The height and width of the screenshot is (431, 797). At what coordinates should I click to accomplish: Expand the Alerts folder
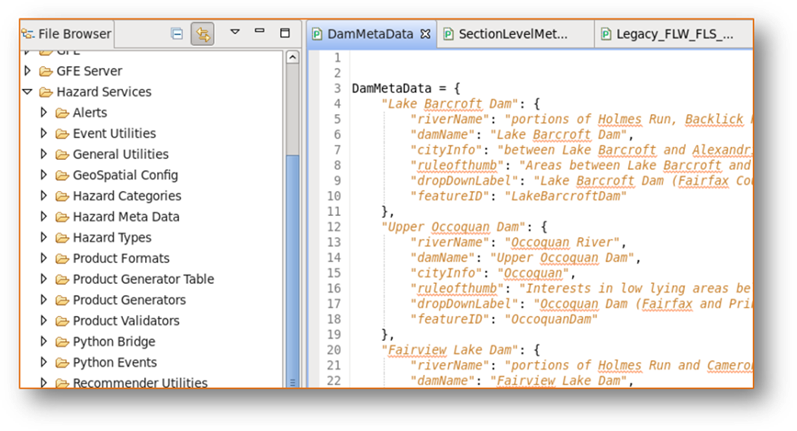(x=44, y=112)
